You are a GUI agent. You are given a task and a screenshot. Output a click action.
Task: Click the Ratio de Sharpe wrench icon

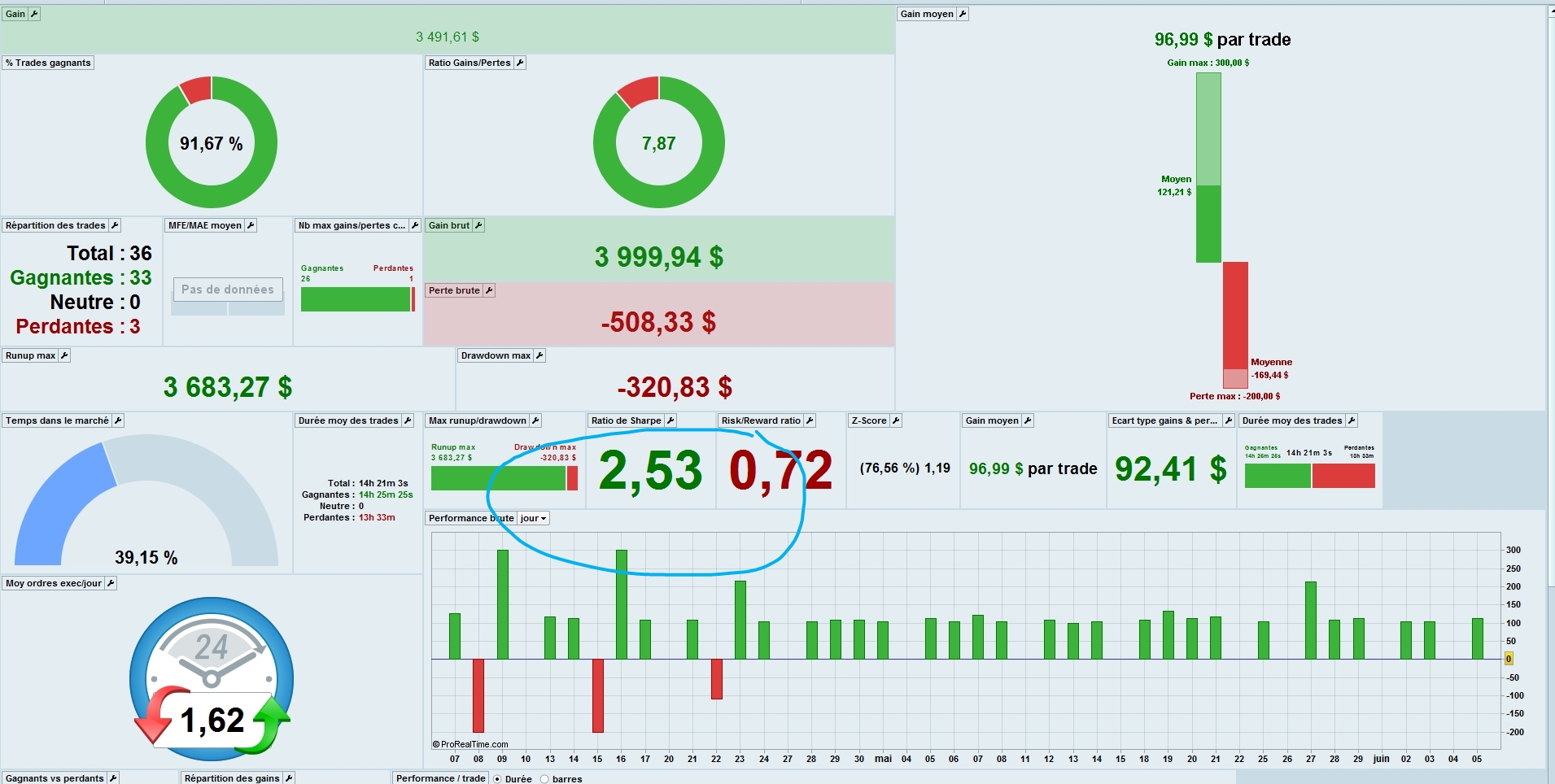pyautogui.click(x=670, y=420)
